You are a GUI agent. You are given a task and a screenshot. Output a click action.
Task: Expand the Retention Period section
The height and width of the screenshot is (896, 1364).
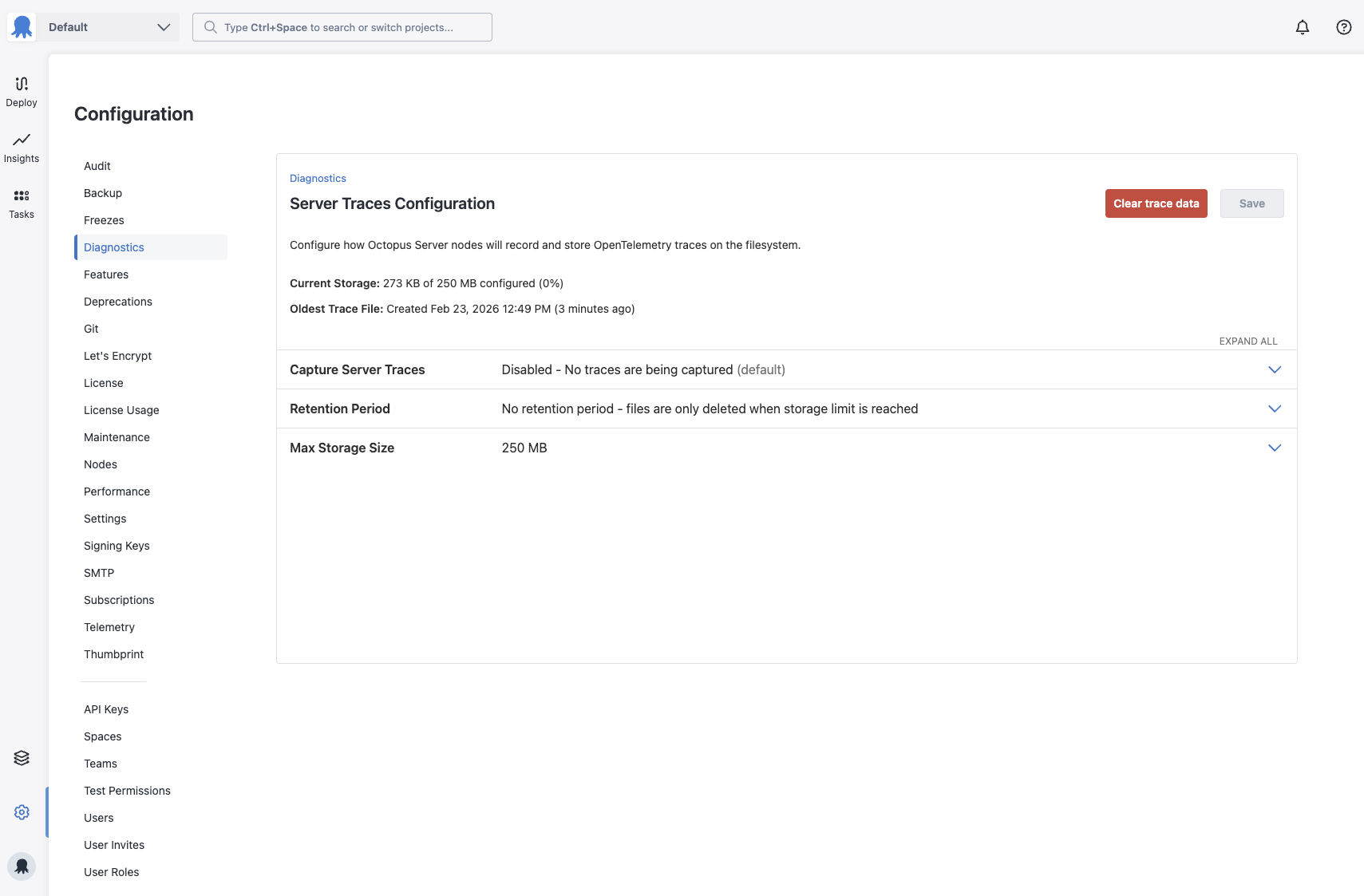pyautogui.click(x=1274, y=409)
